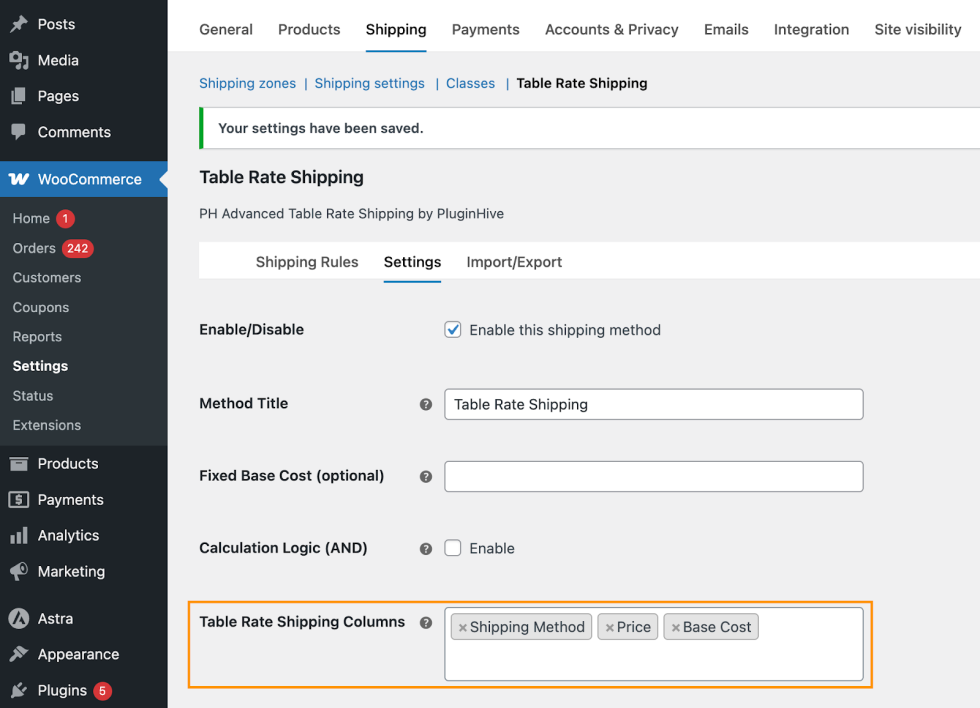
Task: Click the Comments bubble icon
Action: [x=18, y=132]
